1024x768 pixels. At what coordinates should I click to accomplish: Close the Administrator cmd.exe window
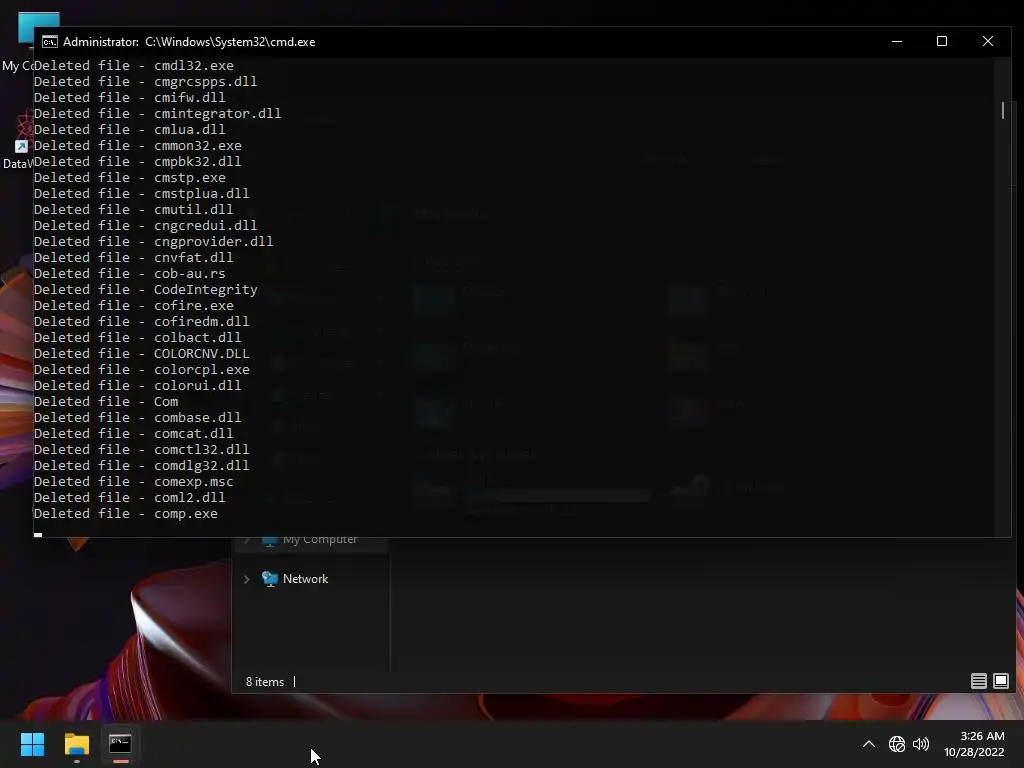(987, 41)
